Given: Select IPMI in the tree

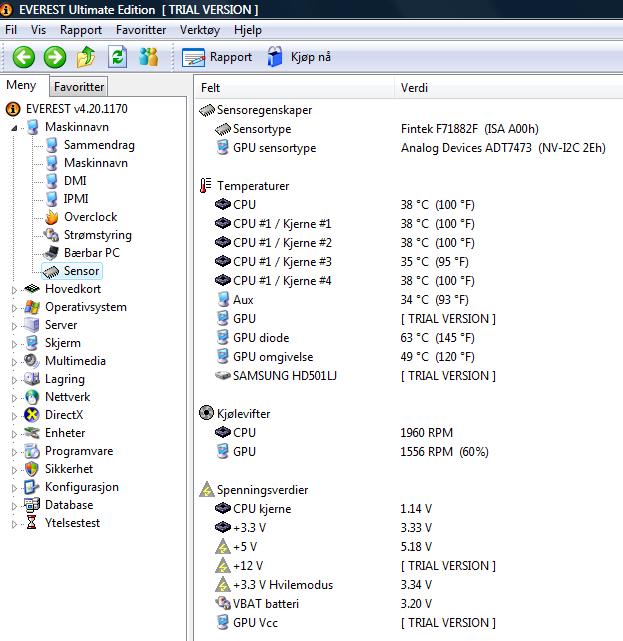Looking at the screenshot, I should 76,199.
